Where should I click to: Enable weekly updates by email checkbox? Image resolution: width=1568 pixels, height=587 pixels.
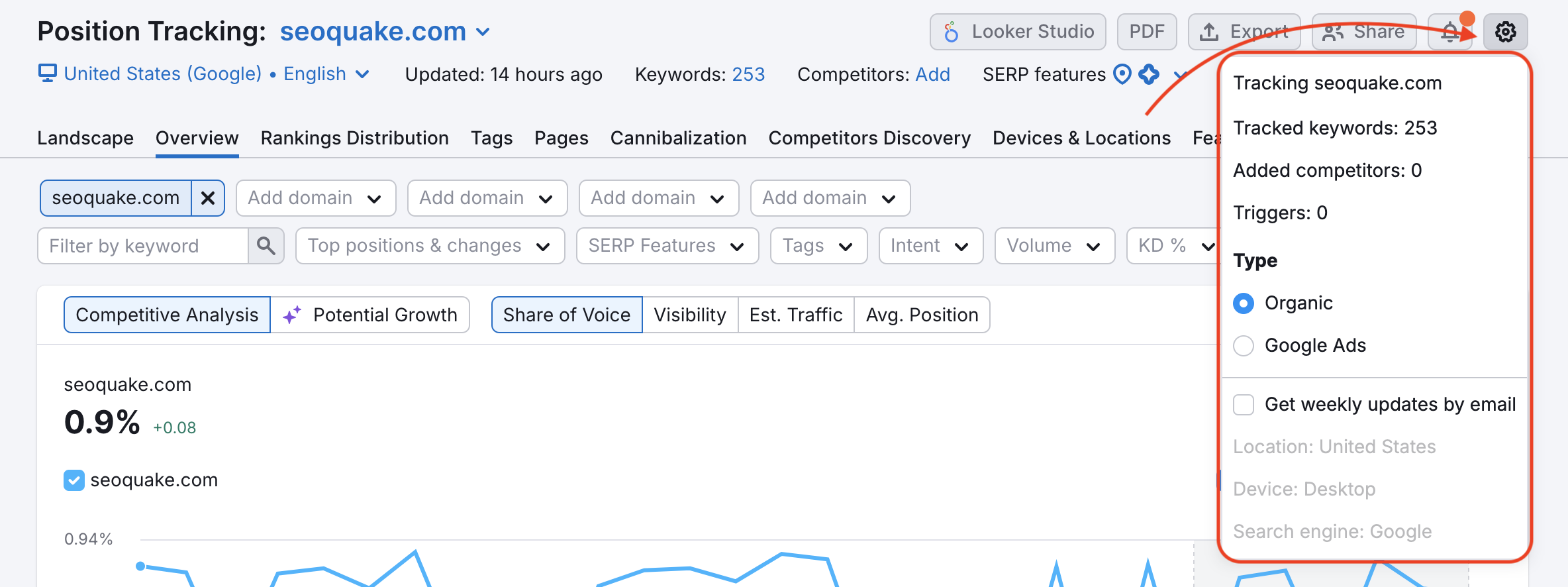pos(1244,405)
